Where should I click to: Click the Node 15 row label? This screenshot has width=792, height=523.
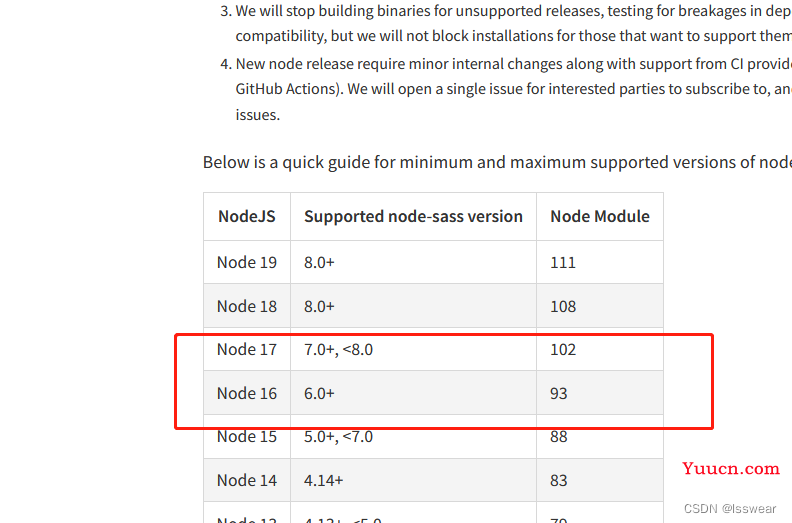point(246,436)
